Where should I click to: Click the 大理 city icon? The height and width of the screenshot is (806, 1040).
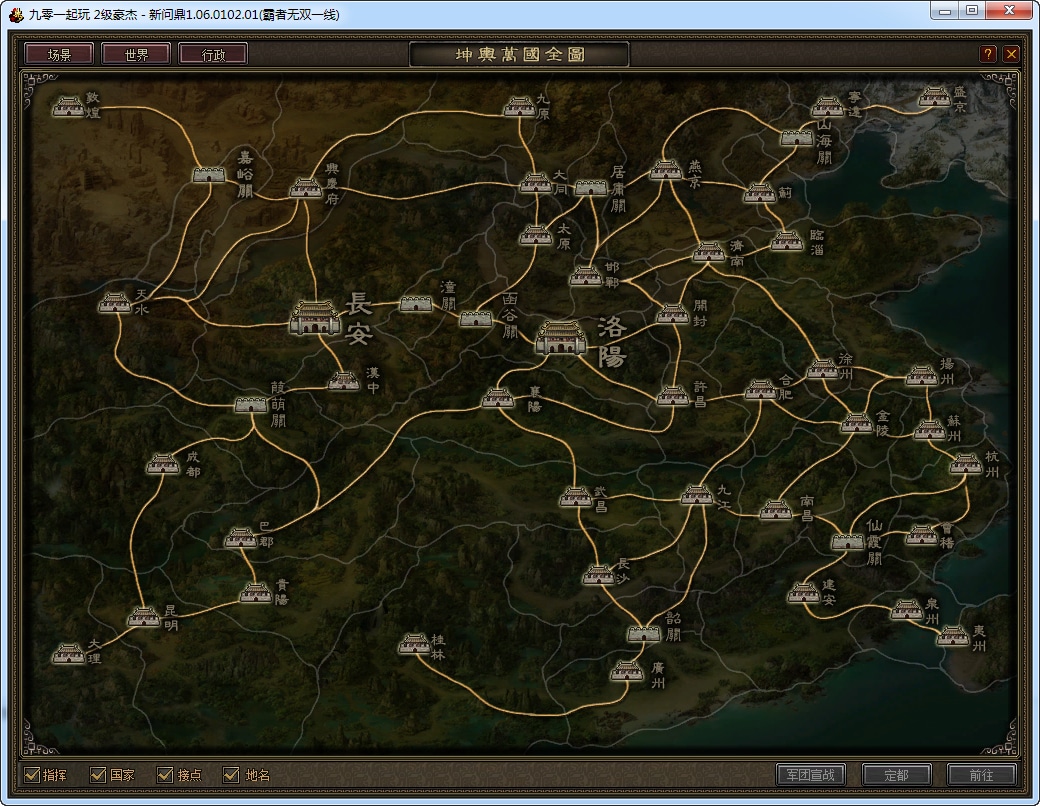pos(69,653)
